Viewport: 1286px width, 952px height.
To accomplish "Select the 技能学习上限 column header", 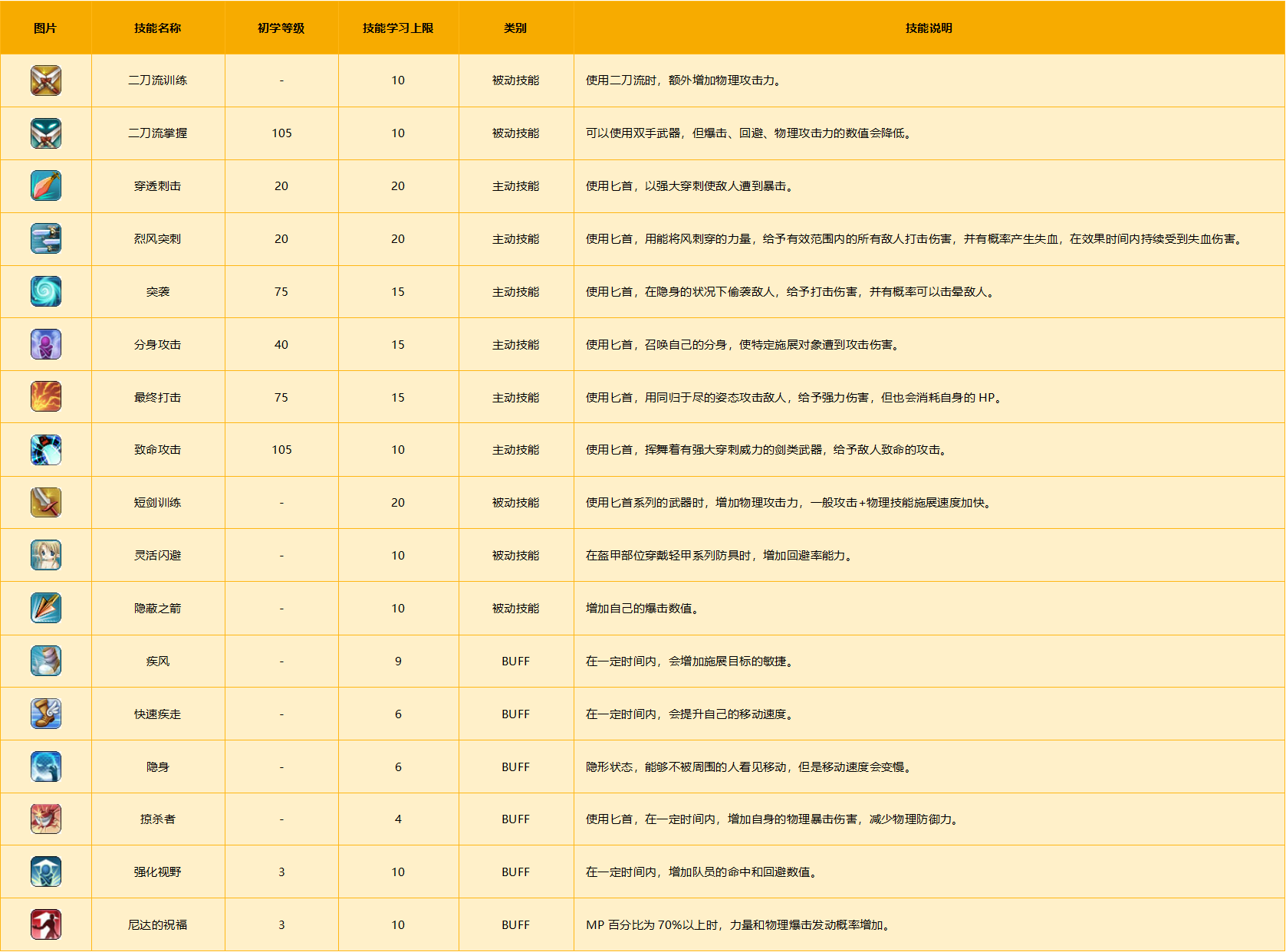I will (398, 28).
